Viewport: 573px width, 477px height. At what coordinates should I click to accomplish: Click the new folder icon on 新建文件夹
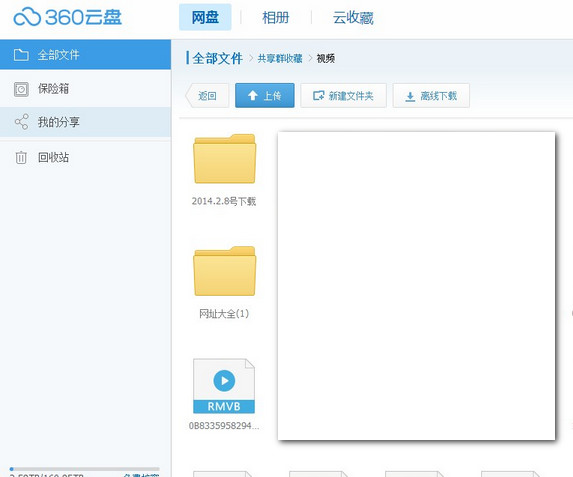click(318, 96)
